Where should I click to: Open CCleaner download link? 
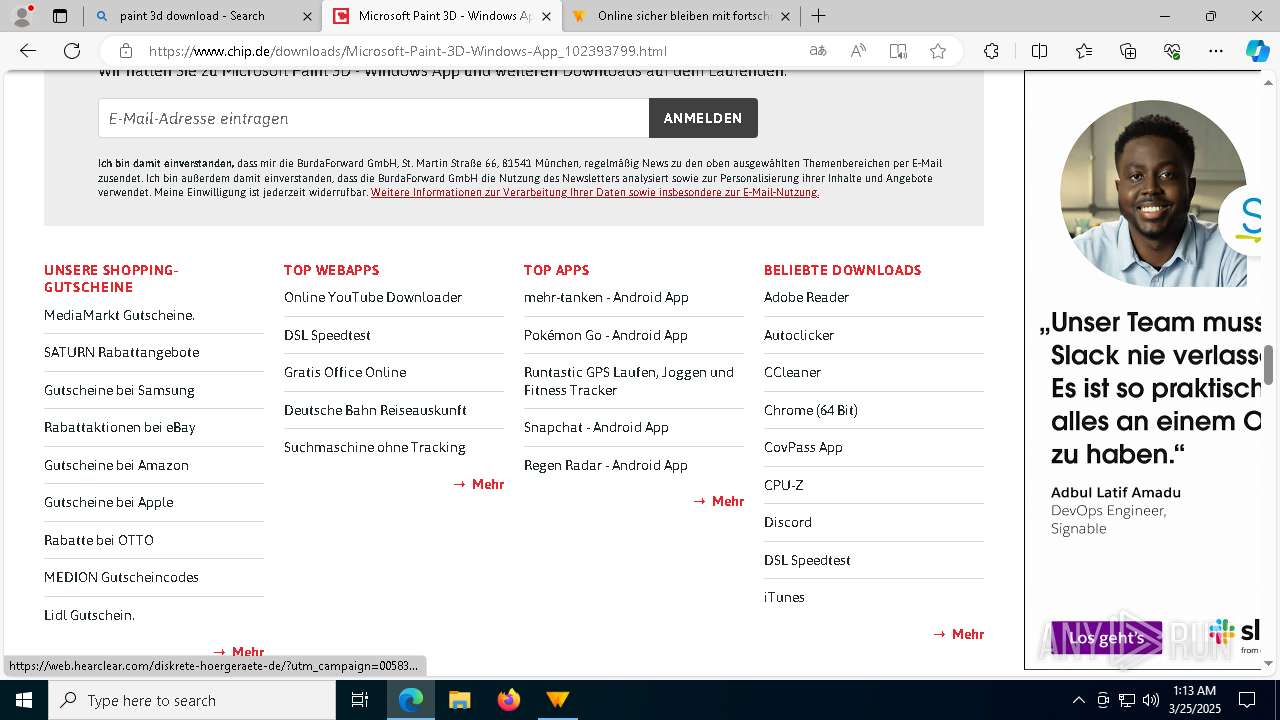coord(792,372)
